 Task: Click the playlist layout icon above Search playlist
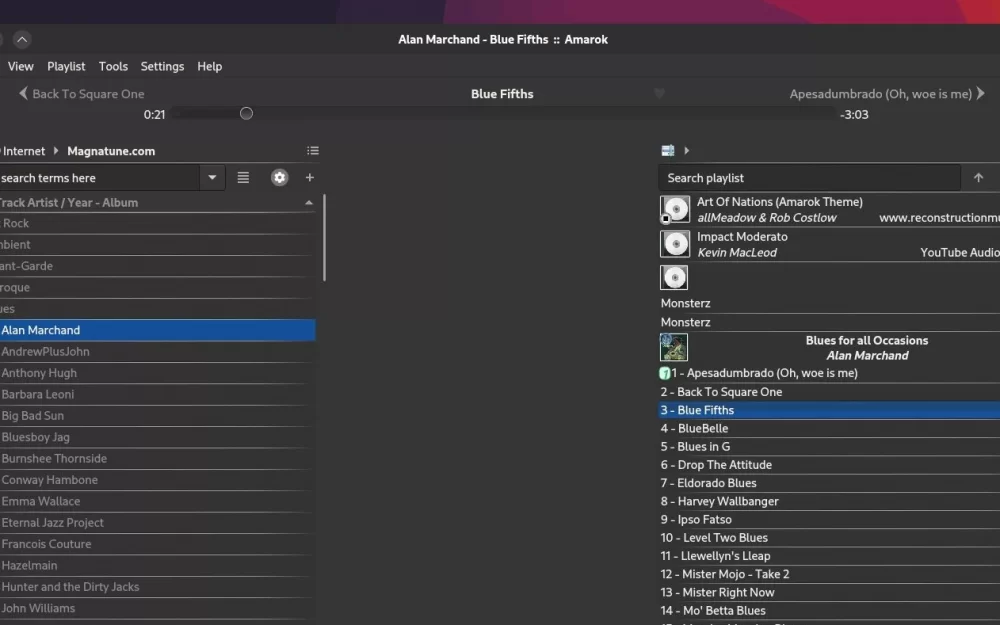(666, 150)
